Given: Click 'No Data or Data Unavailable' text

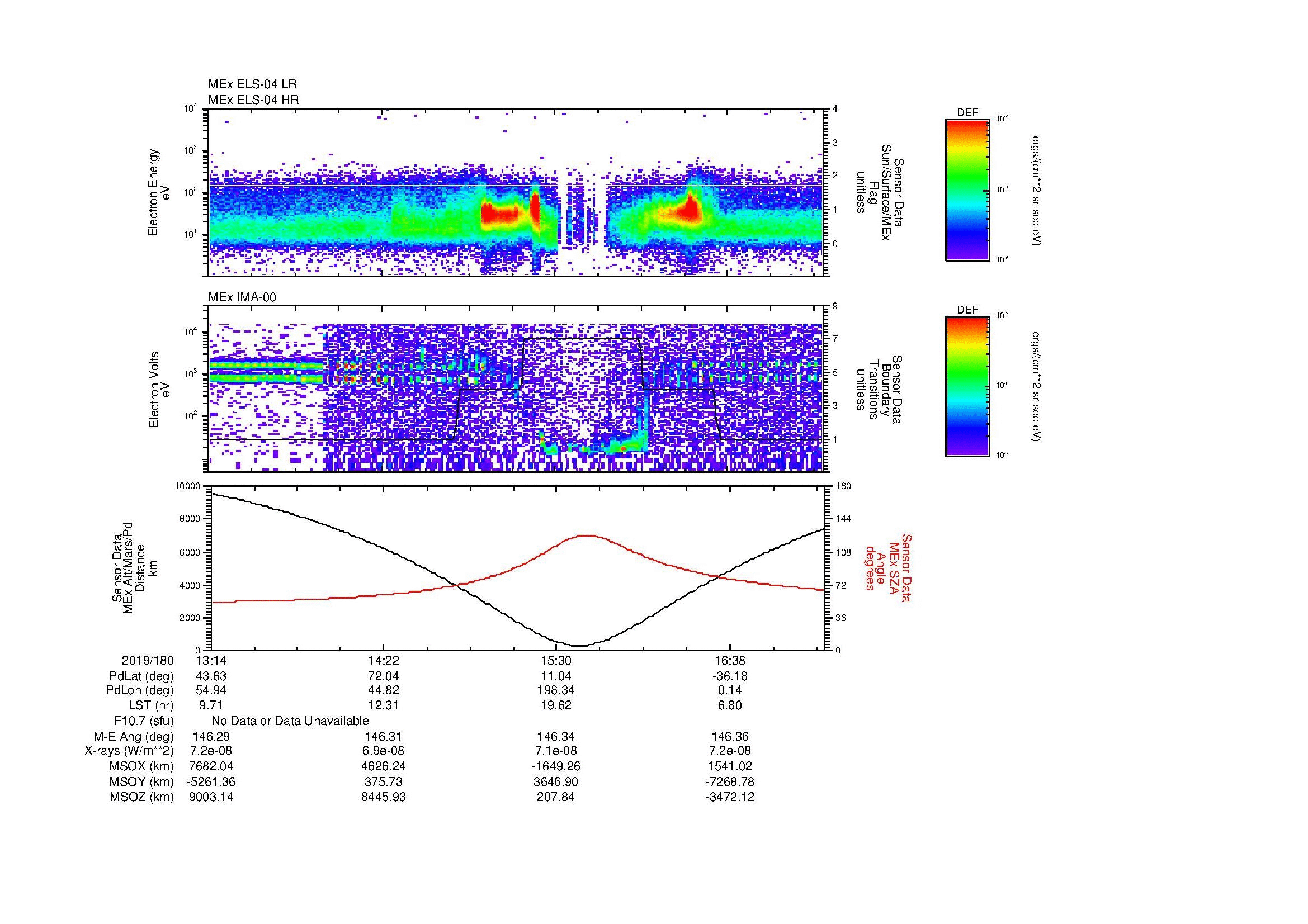Looking at the screenshot, I should click(290, 721).
